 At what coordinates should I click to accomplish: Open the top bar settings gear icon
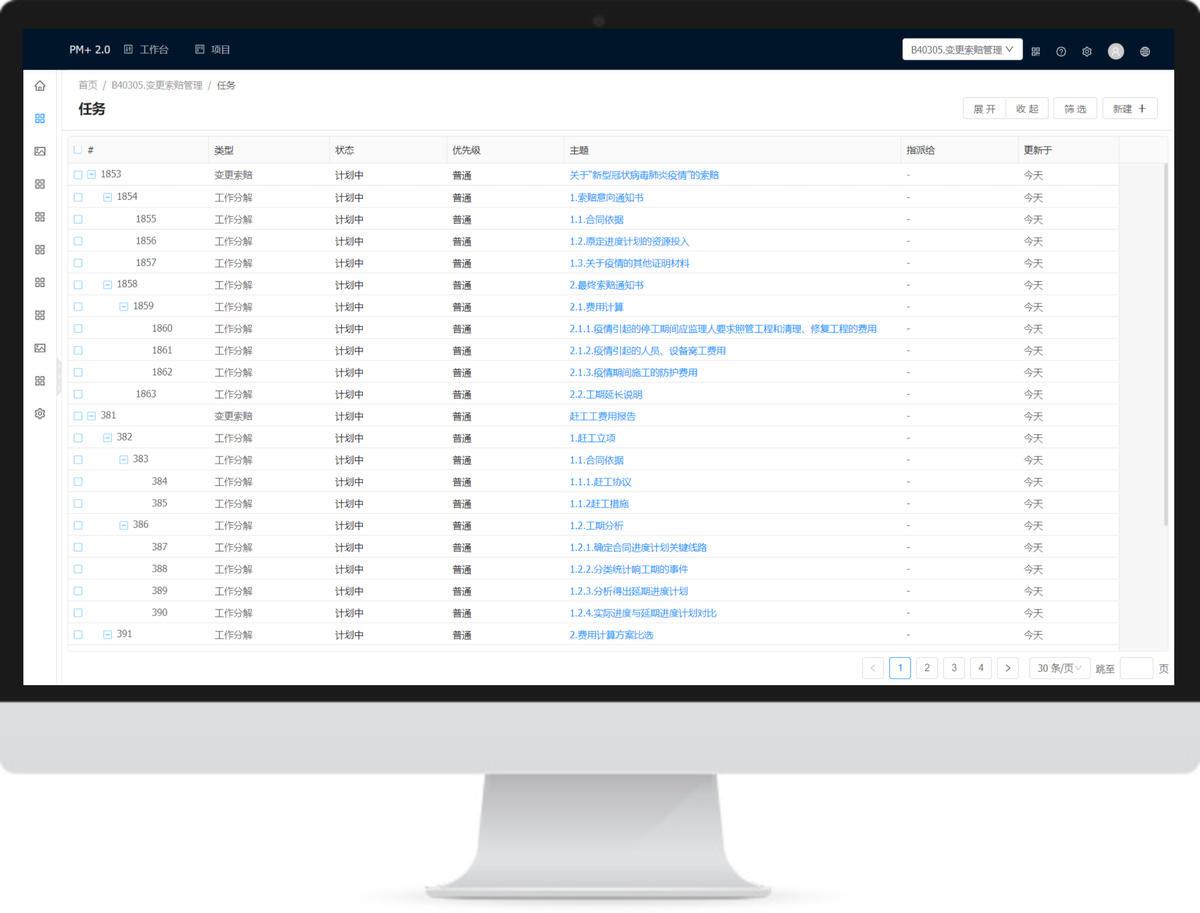[x=1087, y=51]
